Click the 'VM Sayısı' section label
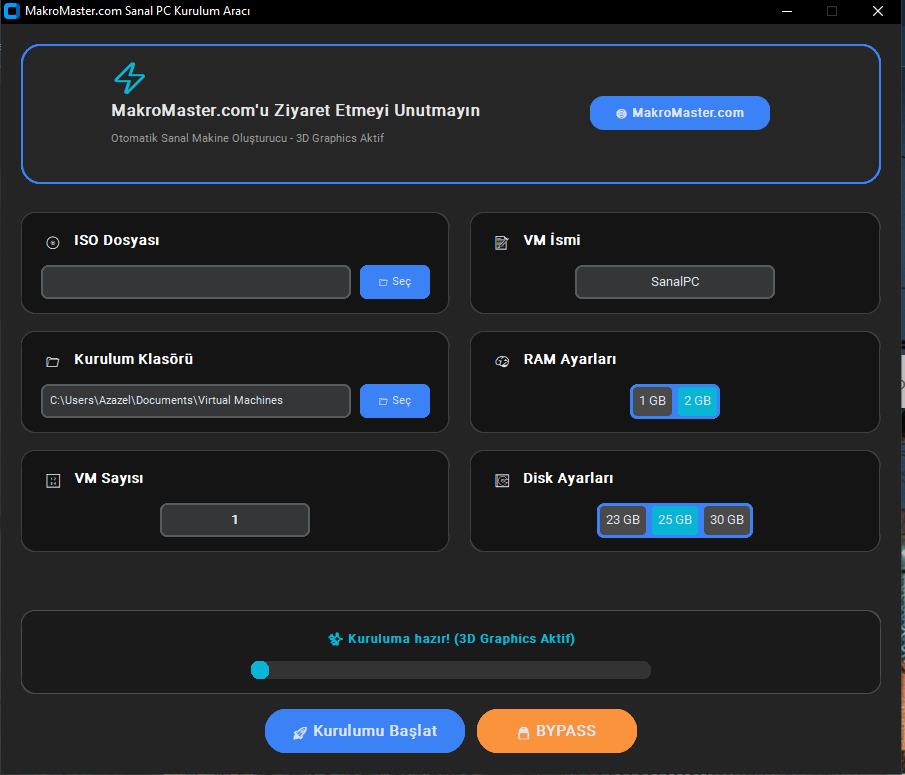905x775 pixels. coord(109,478)
